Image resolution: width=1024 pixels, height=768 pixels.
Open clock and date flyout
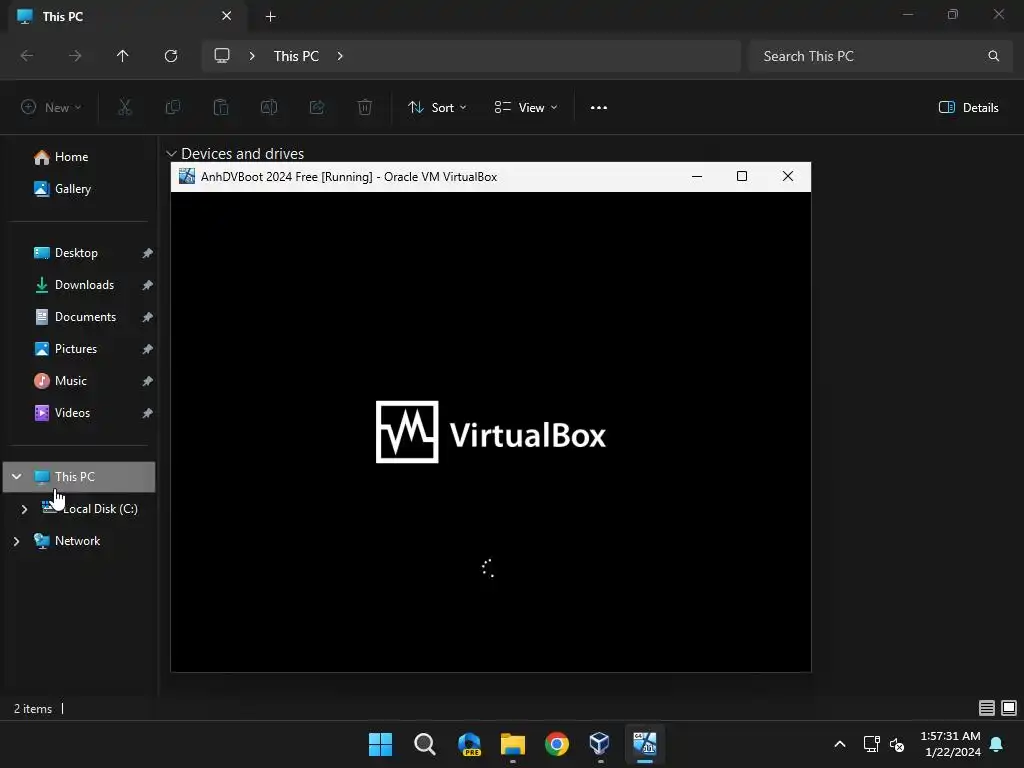950,744
